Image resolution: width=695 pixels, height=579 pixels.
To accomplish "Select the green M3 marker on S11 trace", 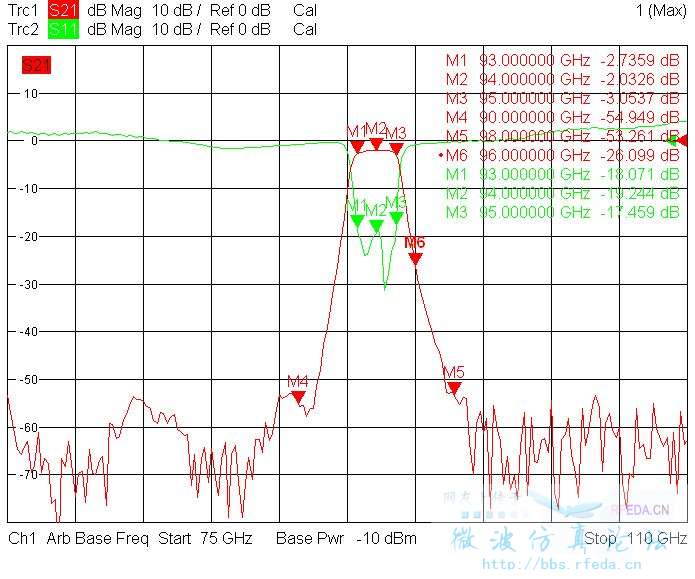I will point(396,218).
